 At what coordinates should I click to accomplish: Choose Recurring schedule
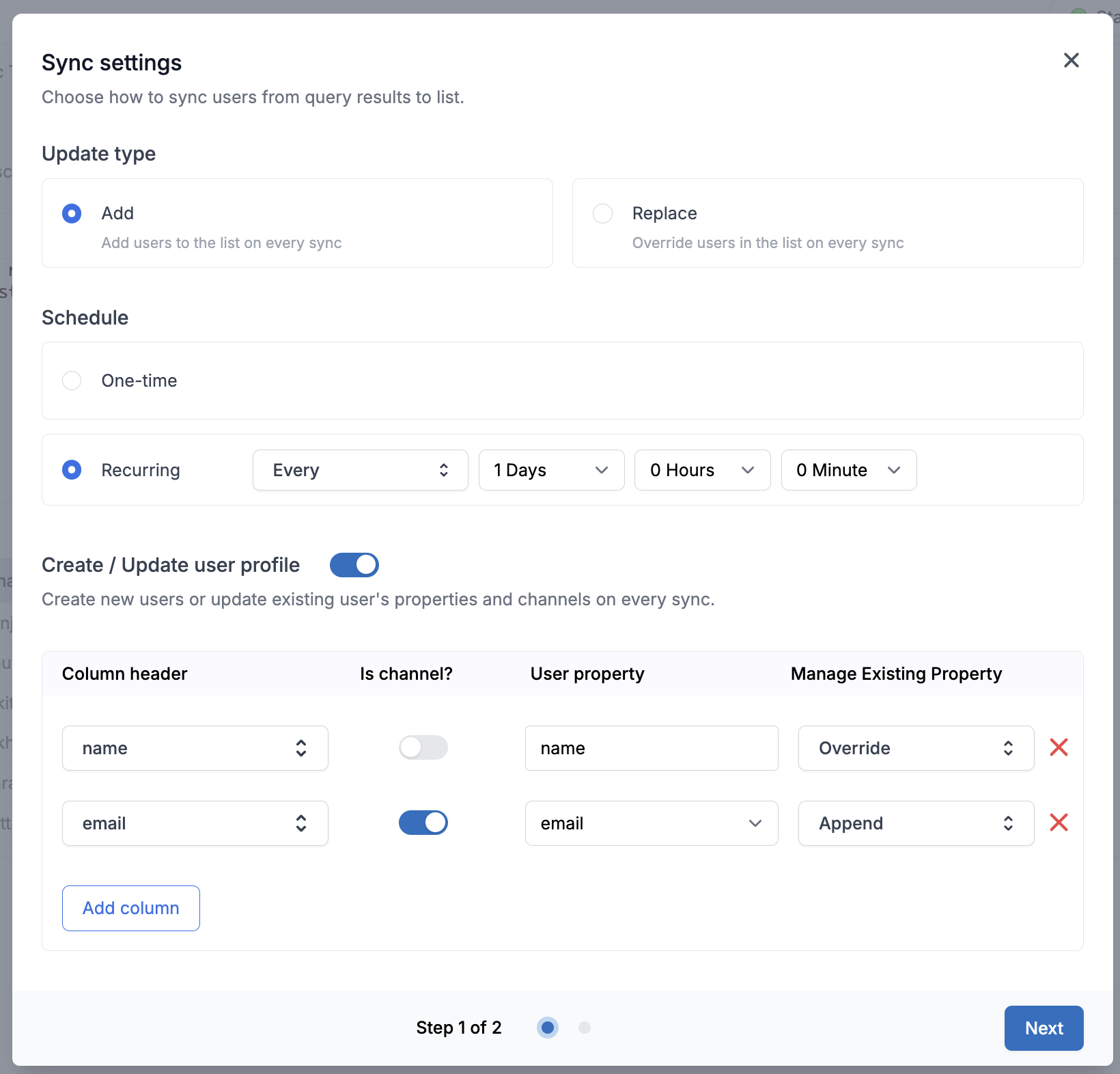click(x=72, y=470)
